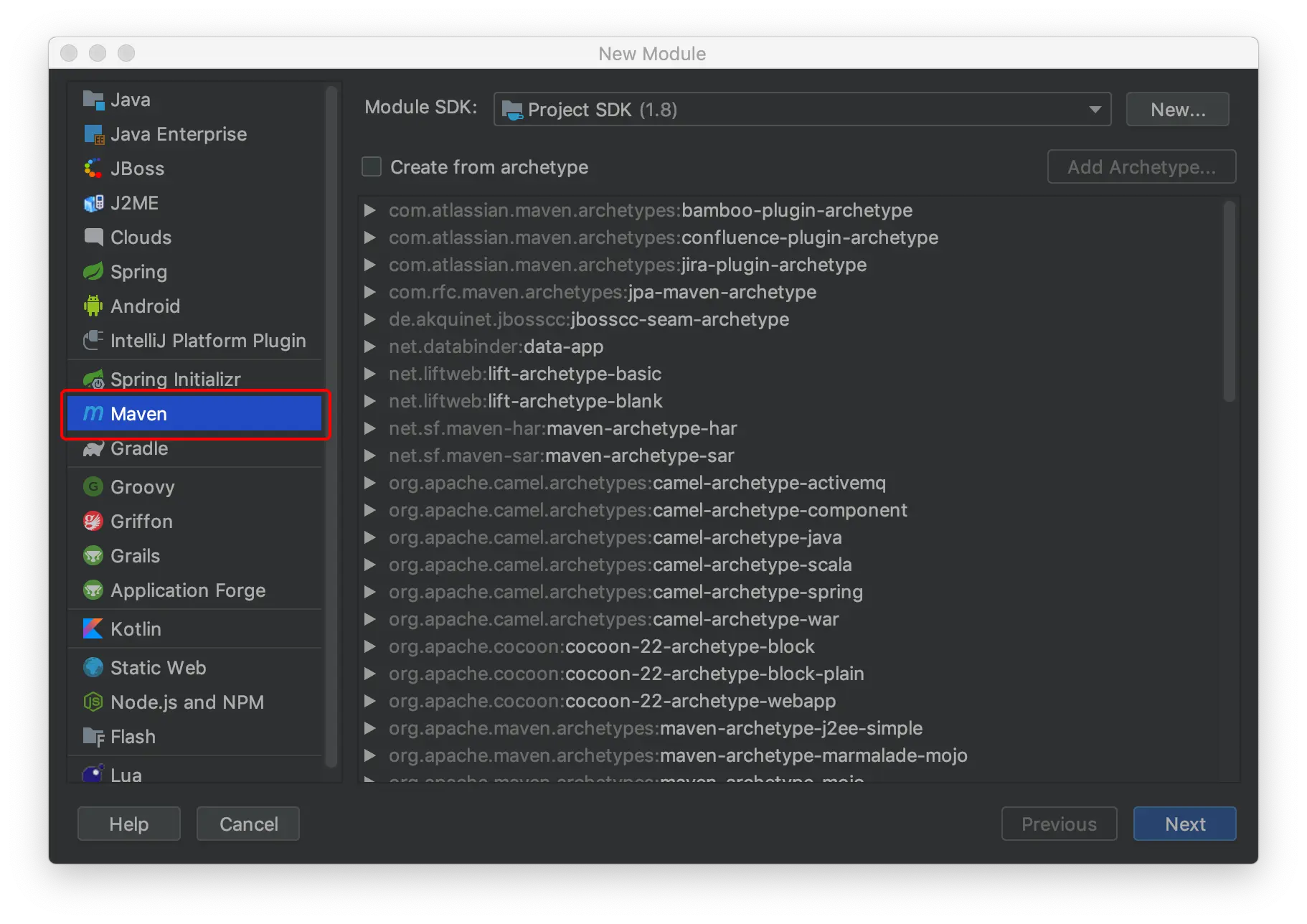Expand lift-archetype-blank entry

370,401
